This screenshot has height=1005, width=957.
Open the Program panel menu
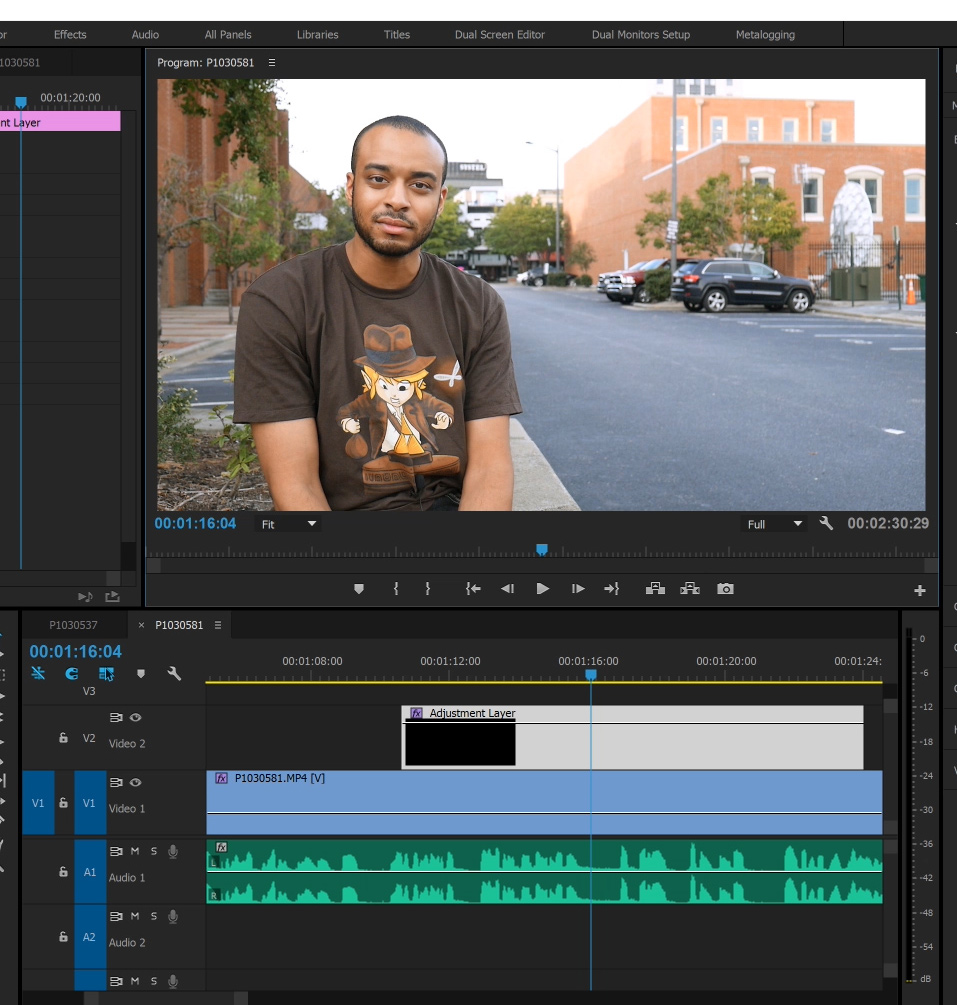point(272,62)
